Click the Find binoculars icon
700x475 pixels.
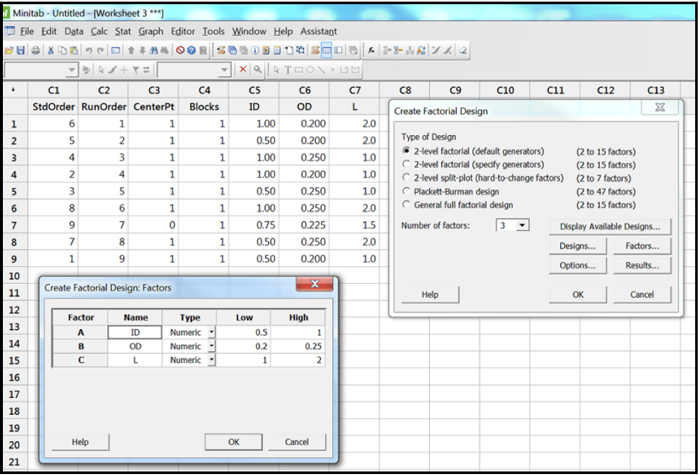pos(154,50)
